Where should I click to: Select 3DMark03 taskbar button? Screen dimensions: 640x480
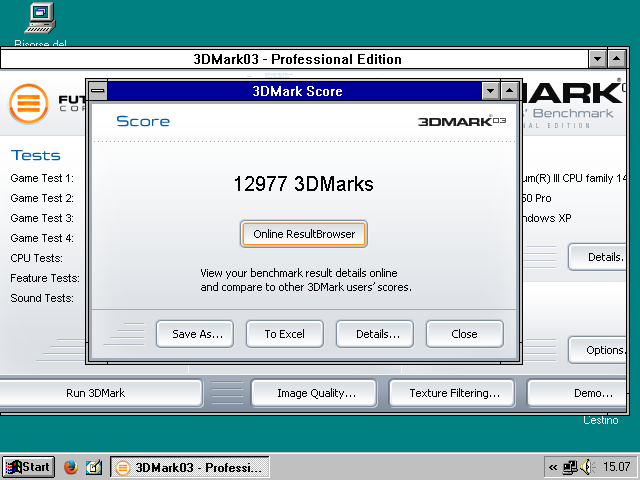click(x=190, y=467)
